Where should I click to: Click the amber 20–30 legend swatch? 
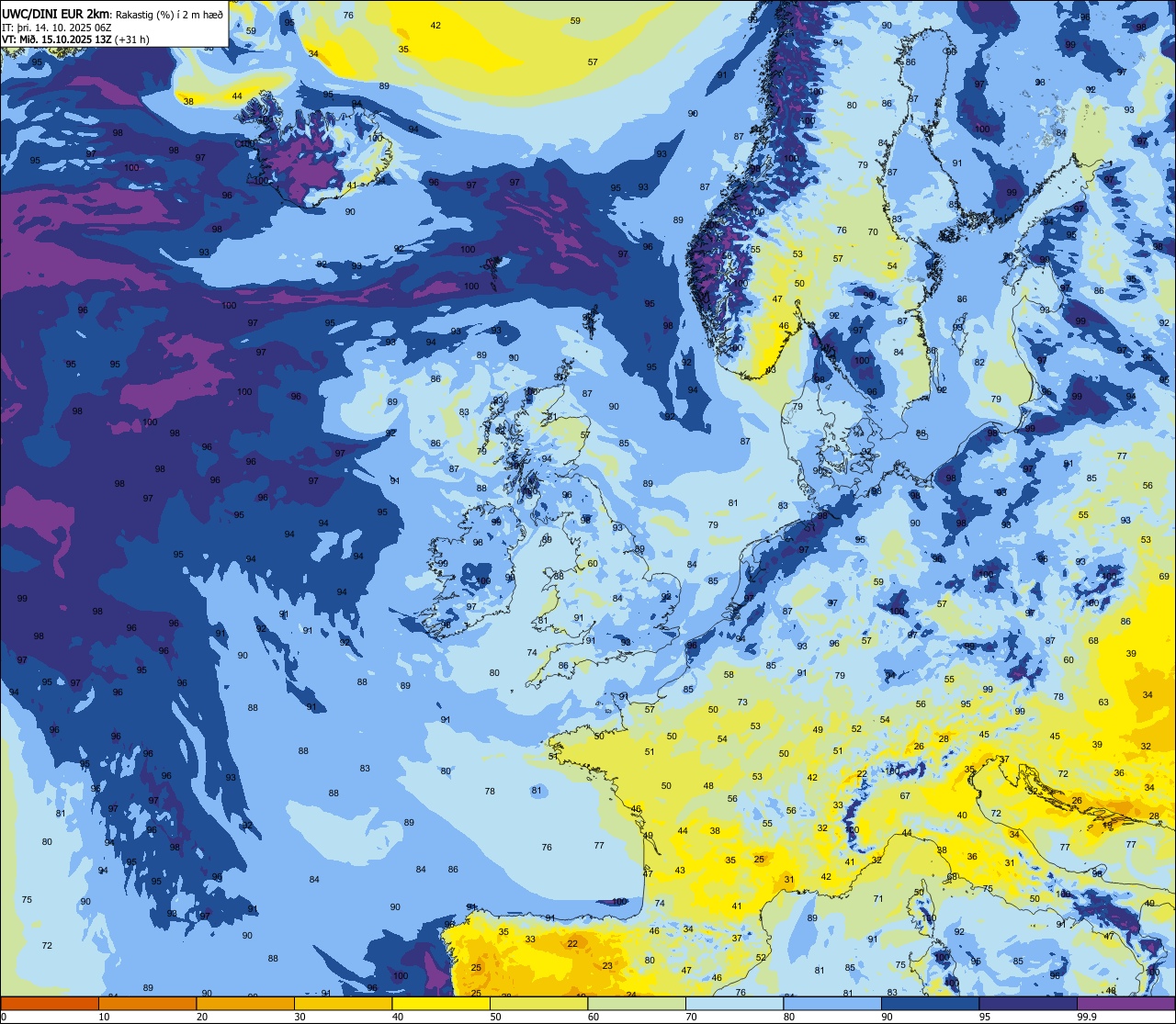(245, 1003)
